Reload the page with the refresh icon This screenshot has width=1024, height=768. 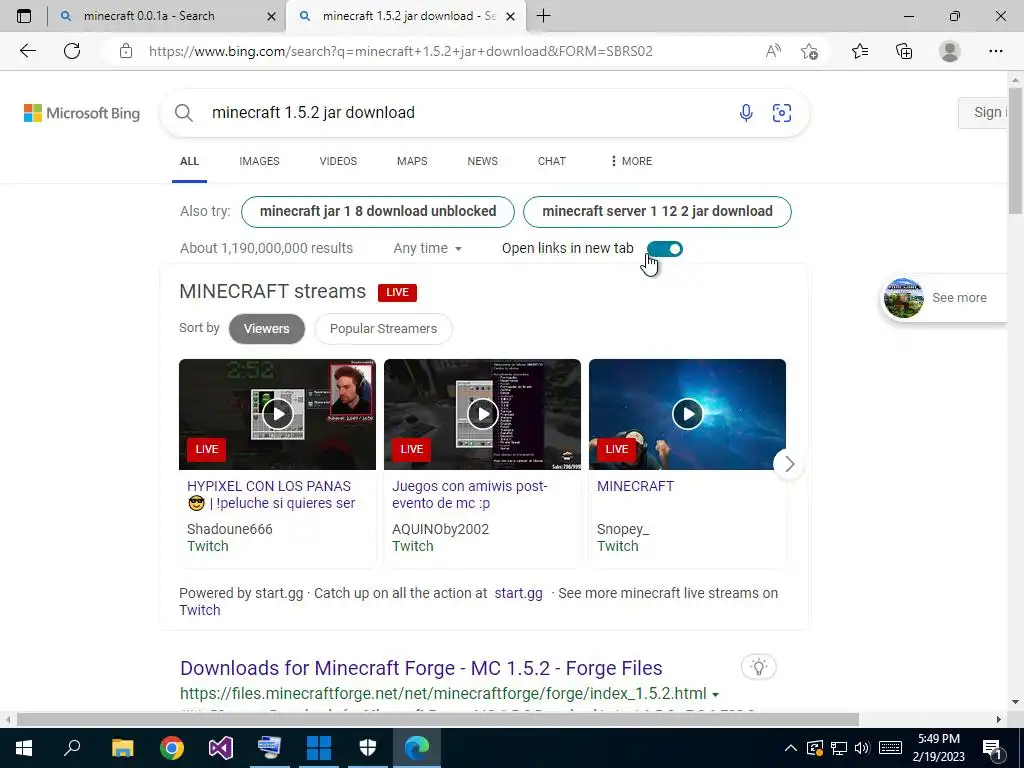pos(72,51)
